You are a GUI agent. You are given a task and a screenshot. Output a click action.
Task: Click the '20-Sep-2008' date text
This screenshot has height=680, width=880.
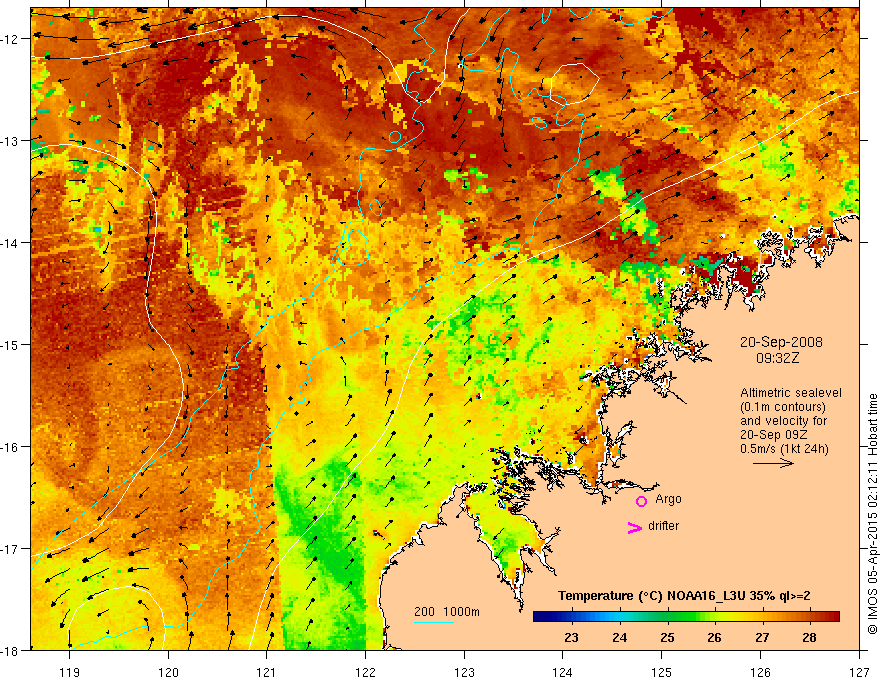(781, 342)
